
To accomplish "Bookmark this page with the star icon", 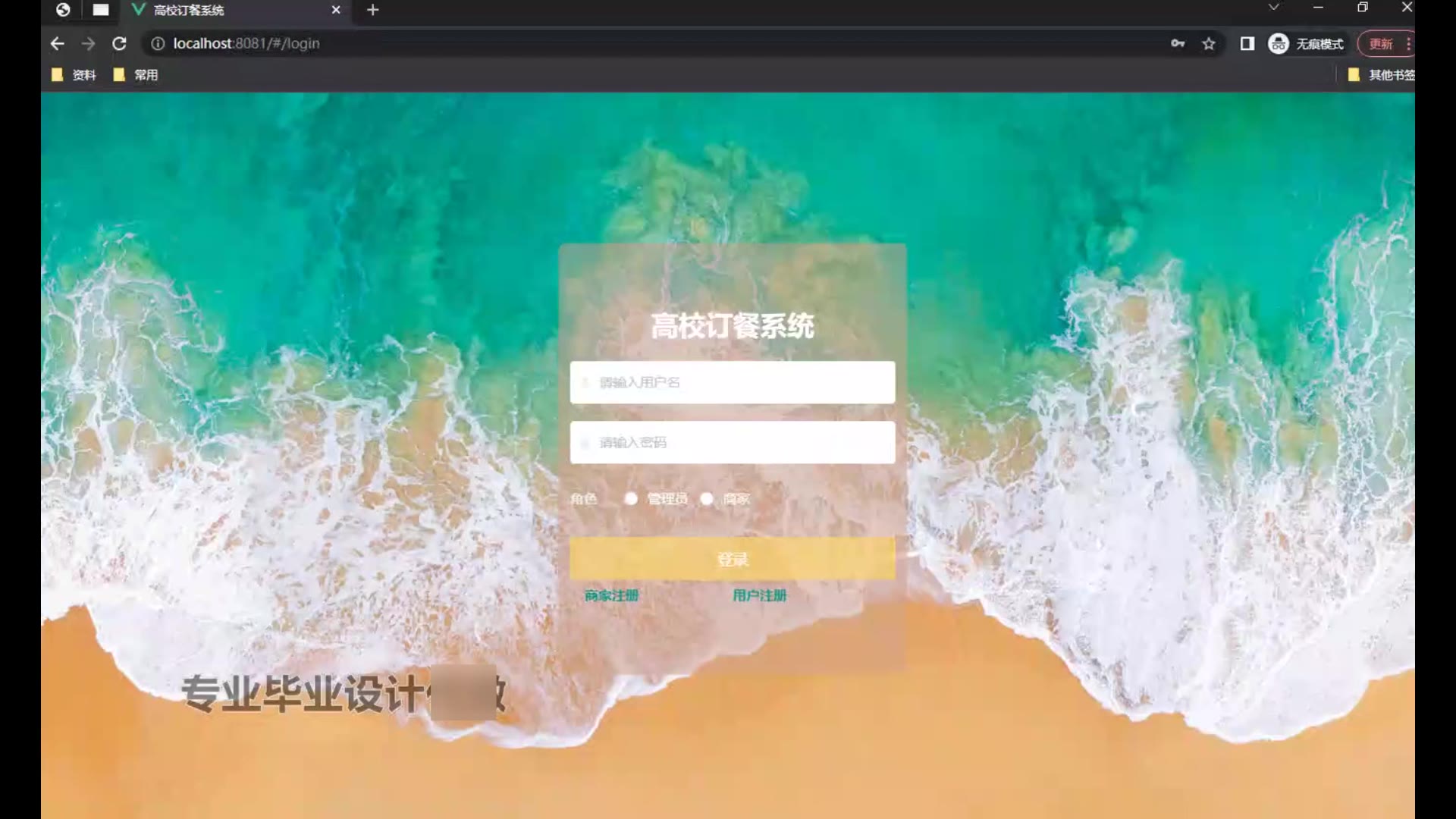I will pyautogui.click(x=1209, y=44).
